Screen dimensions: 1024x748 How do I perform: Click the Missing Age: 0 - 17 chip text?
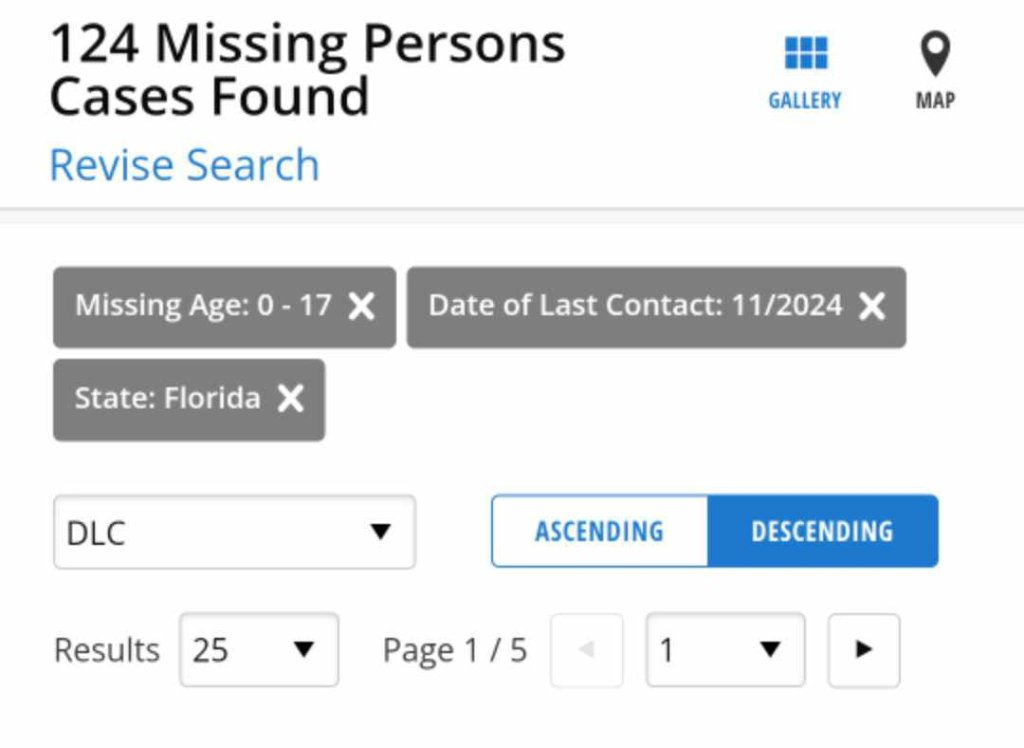203,305
